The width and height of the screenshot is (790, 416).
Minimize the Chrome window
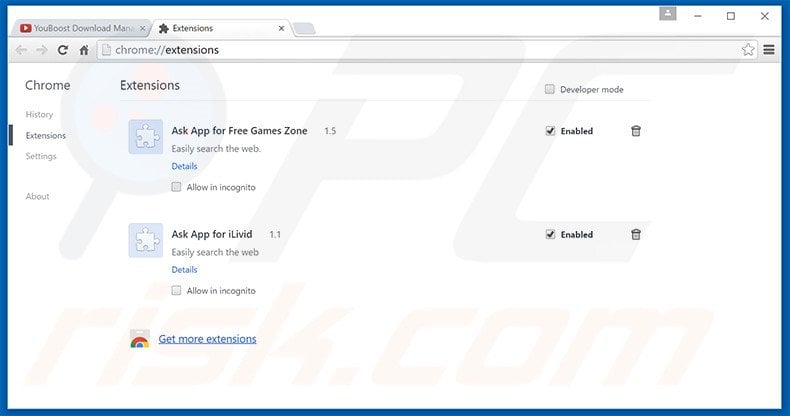(698, 16)
